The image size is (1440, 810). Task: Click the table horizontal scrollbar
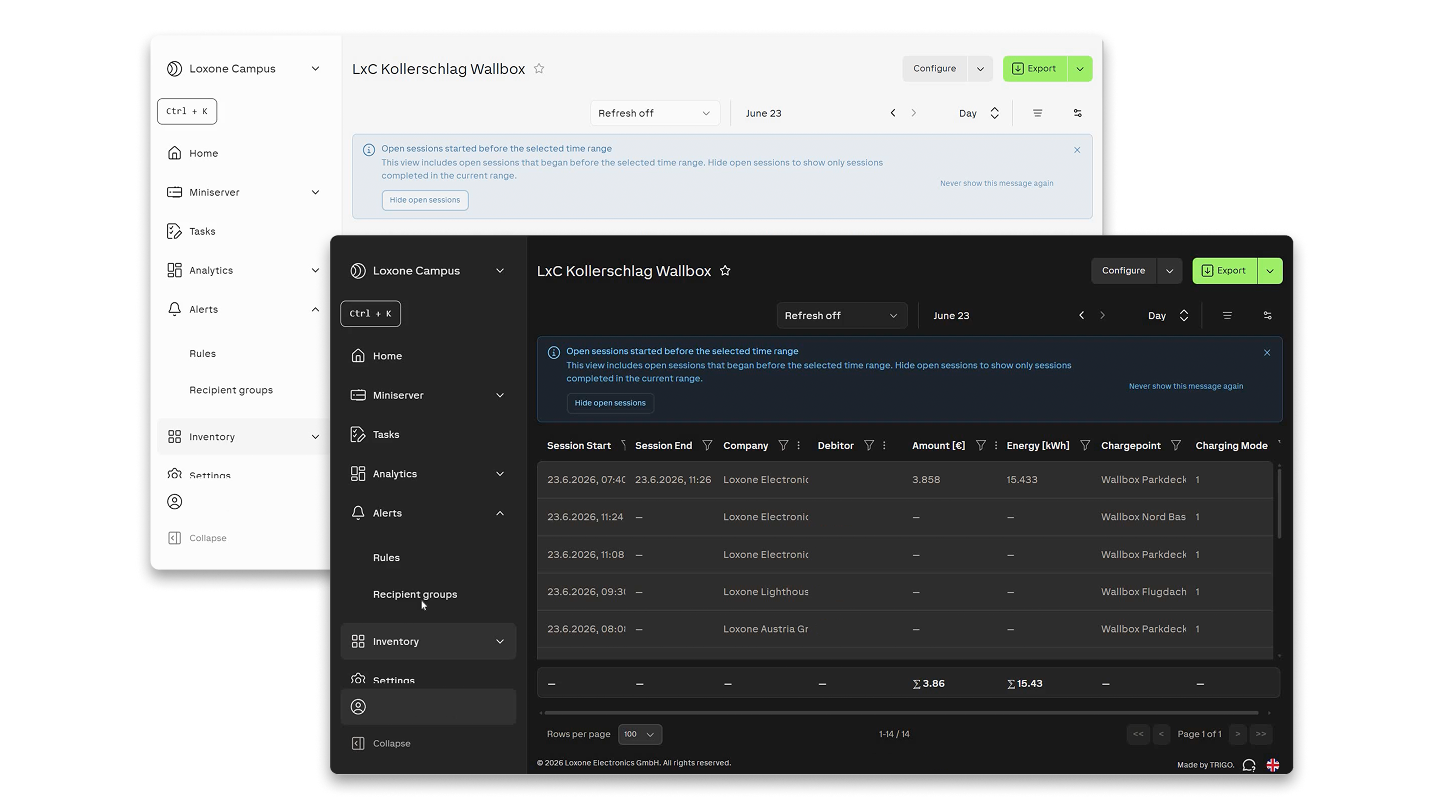(x=899, y=713)
